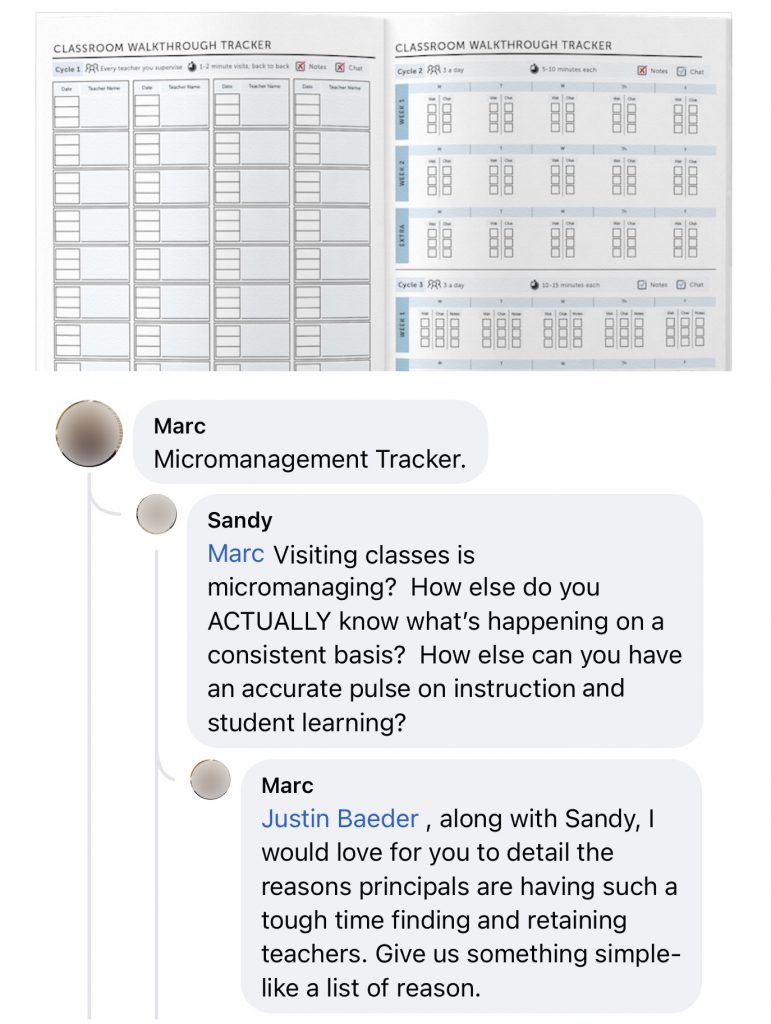Toggle the Cycle 1 Chat checkbox
The height and width of the screenshot is (1024, 771).
click(x=340, y=67)
